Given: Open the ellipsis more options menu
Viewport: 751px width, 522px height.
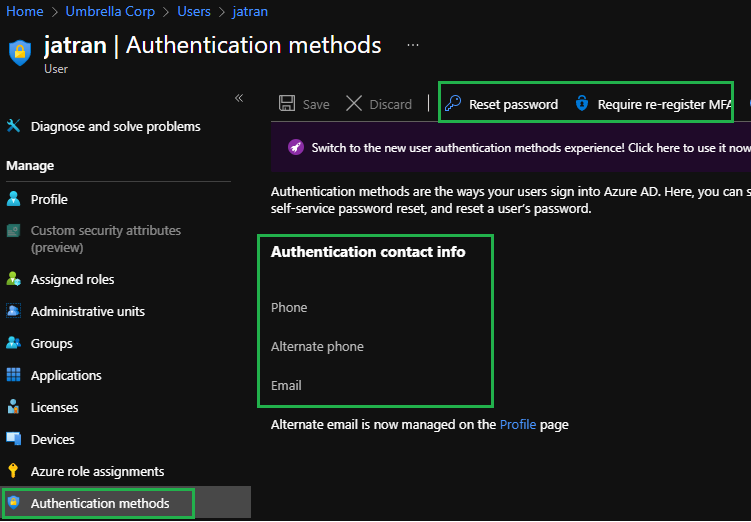Looking at the screenshot, I should pyautogui.click(x=413, y=45).
